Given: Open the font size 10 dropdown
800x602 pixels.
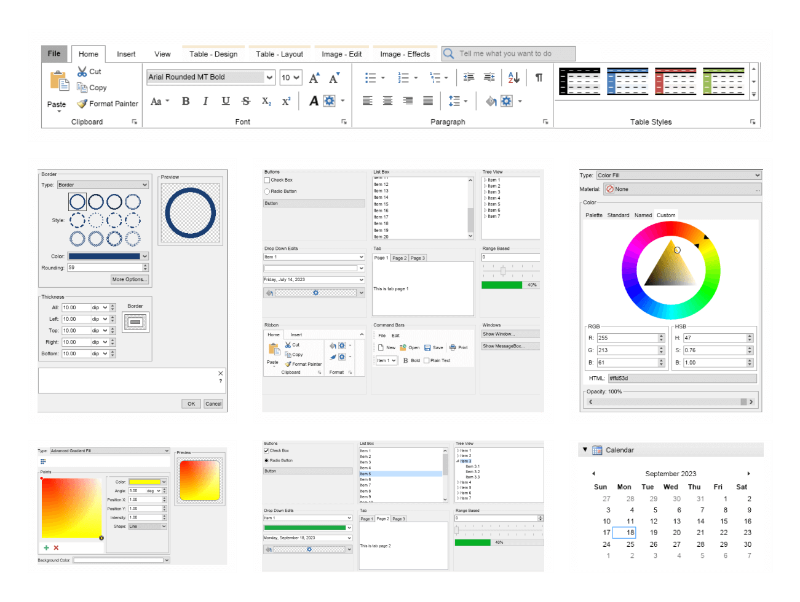Looking at the screenshot, I should pos(297,77).
